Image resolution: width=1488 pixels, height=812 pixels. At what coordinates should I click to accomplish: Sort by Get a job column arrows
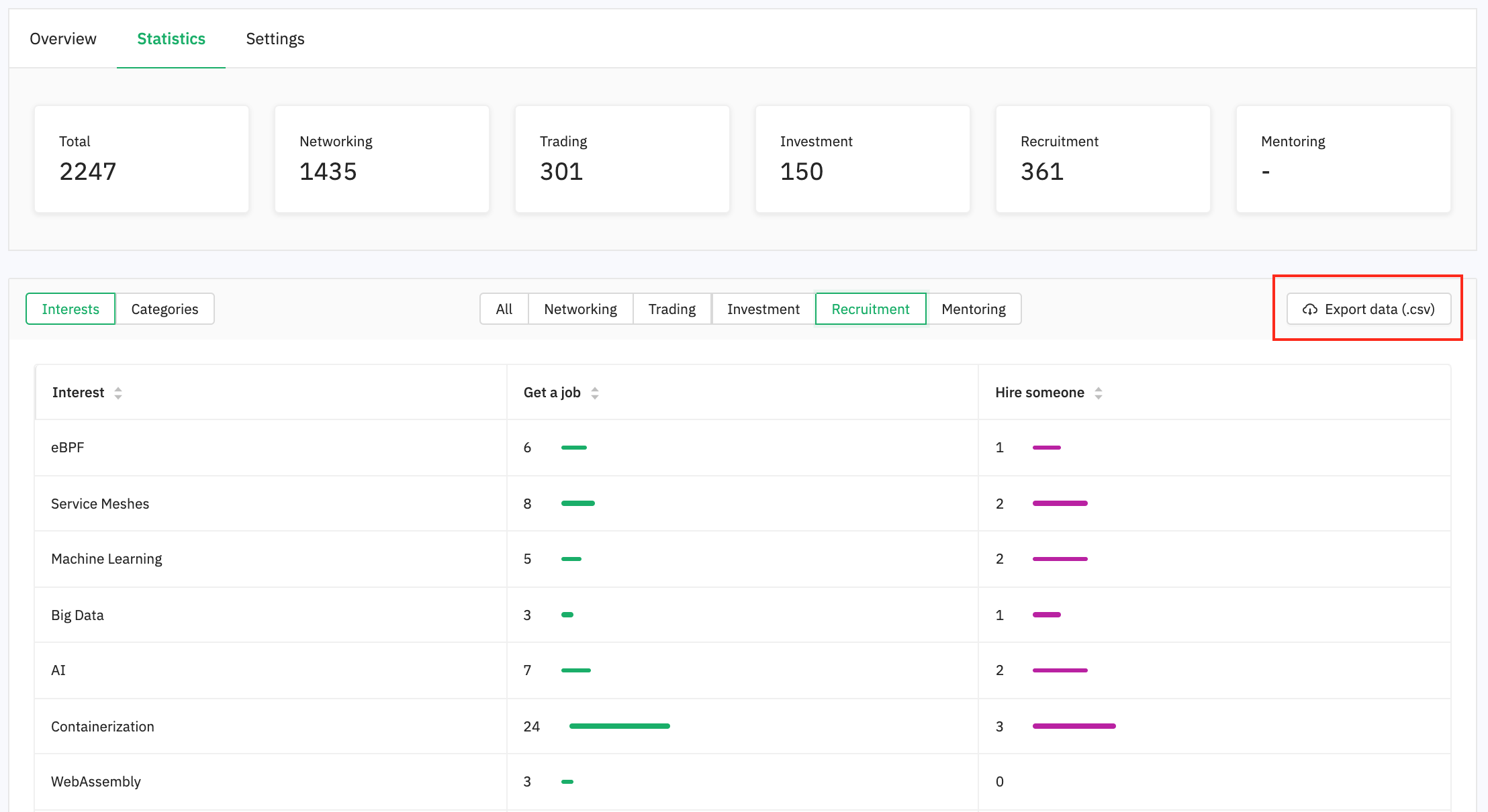pyautogui.click(x=595, y=393)
